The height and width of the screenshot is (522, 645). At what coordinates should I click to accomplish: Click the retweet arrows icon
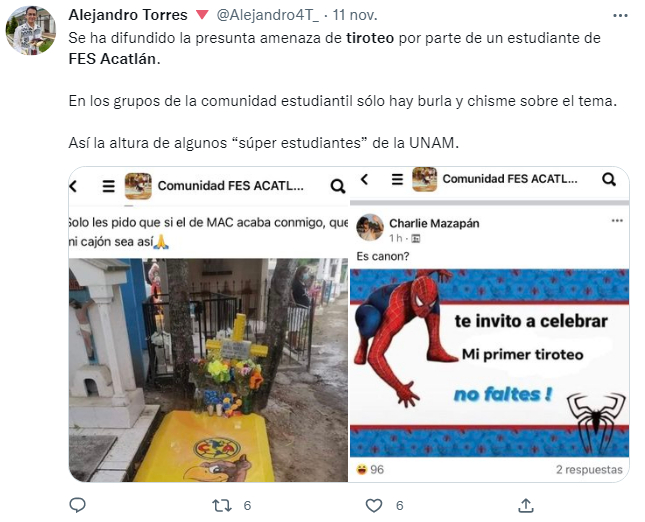tap(222, 505)
